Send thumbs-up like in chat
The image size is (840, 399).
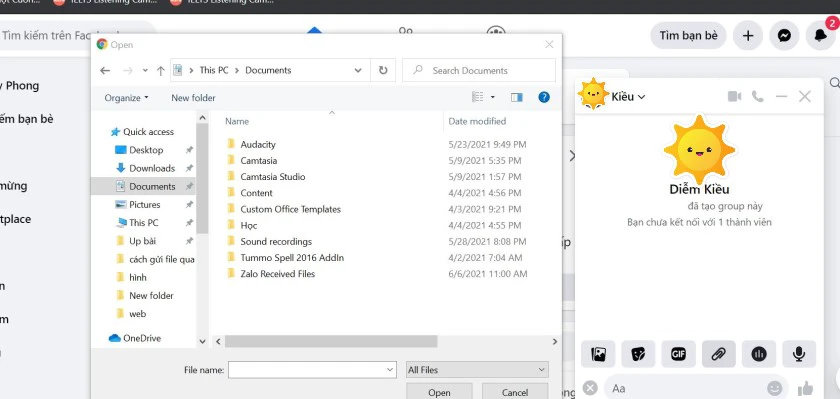pyautogui.click(x=805, y=389)
